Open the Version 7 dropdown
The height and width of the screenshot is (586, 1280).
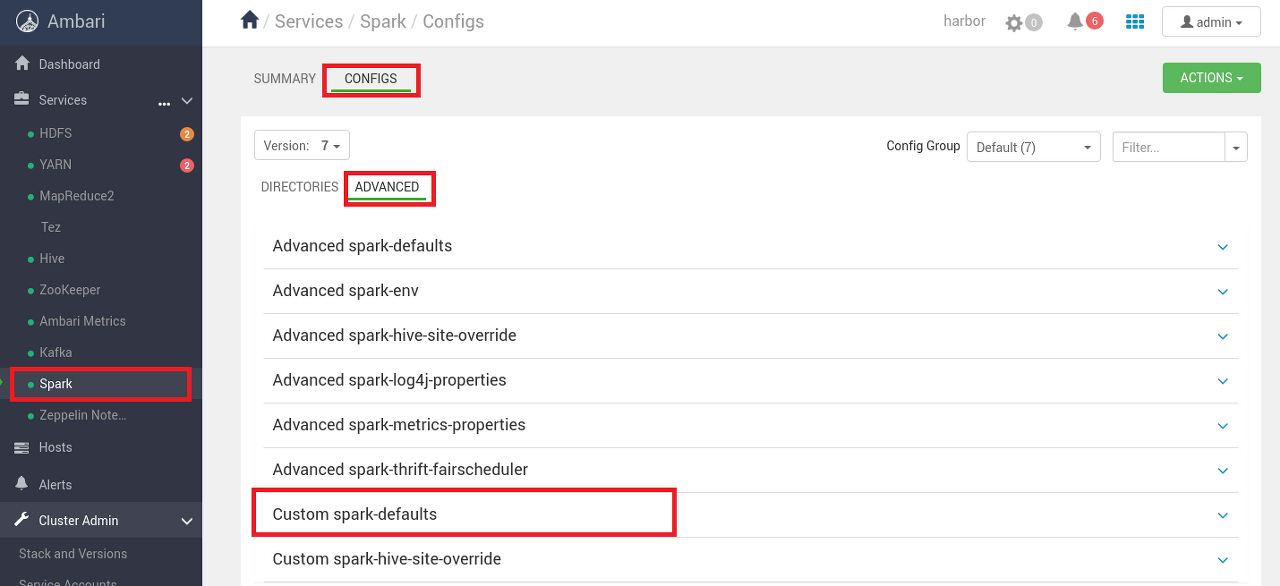[302, 146]
